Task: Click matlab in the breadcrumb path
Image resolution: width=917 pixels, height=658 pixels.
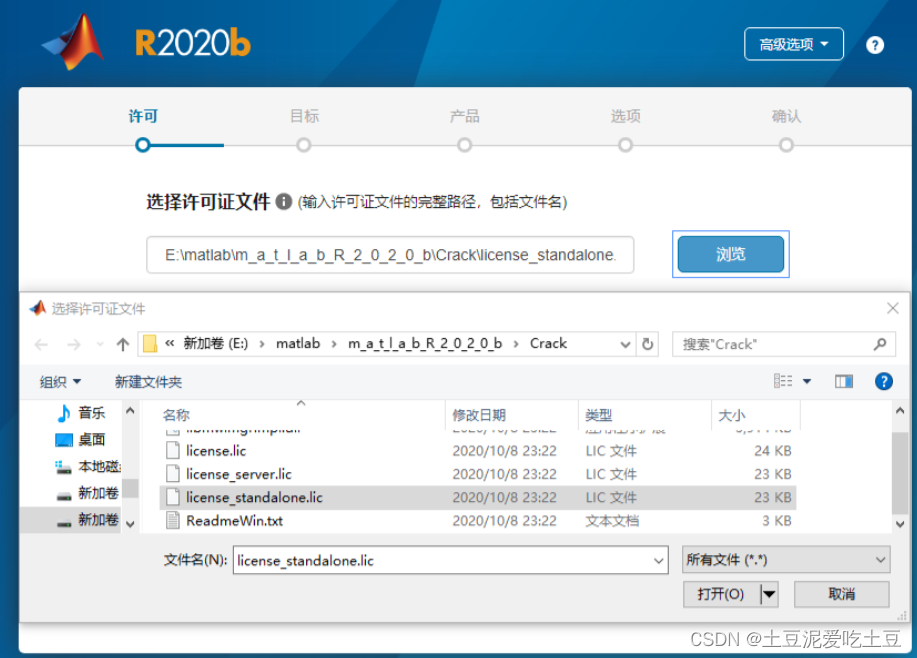Action: pos(298,343)
